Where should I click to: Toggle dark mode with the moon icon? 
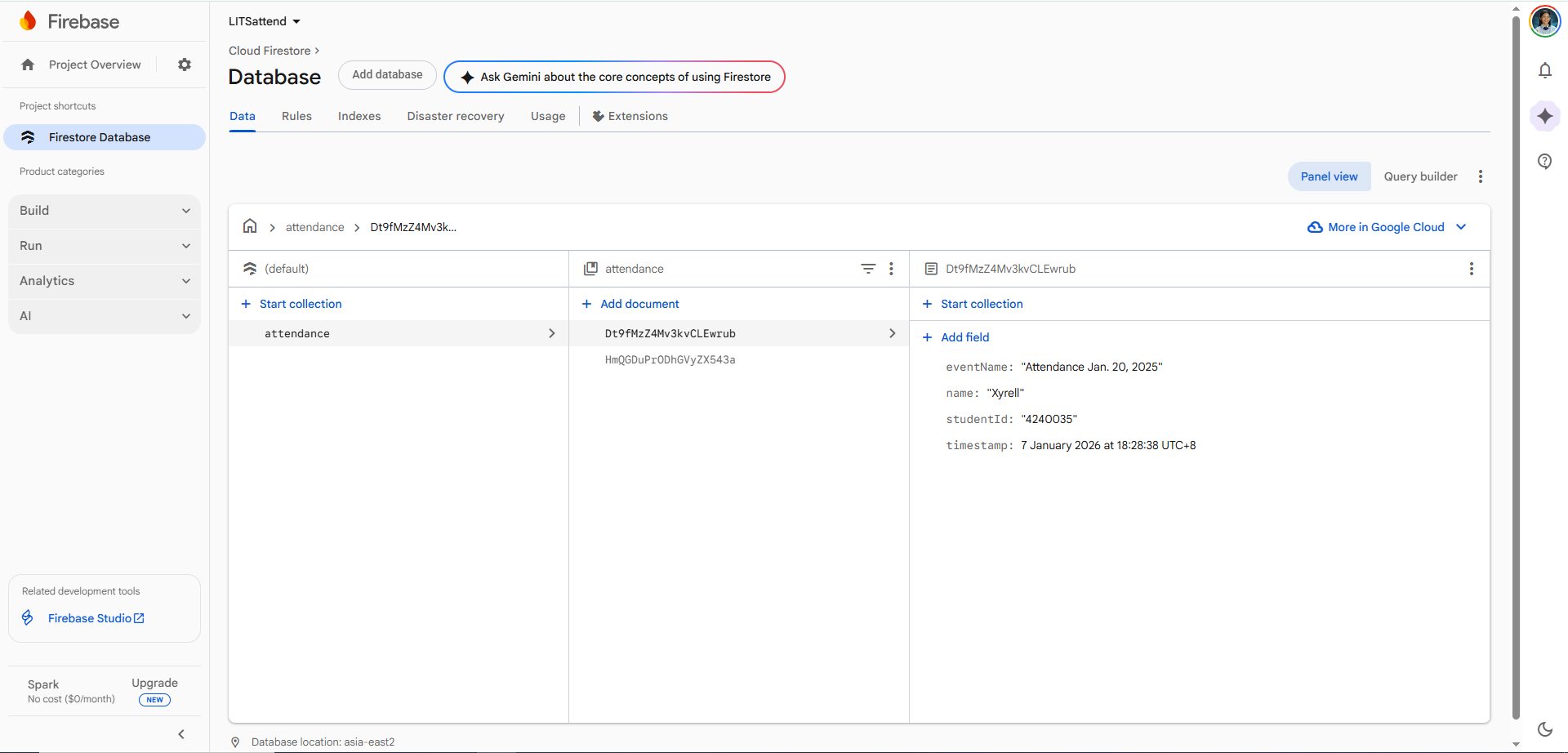click(1544, 728)
